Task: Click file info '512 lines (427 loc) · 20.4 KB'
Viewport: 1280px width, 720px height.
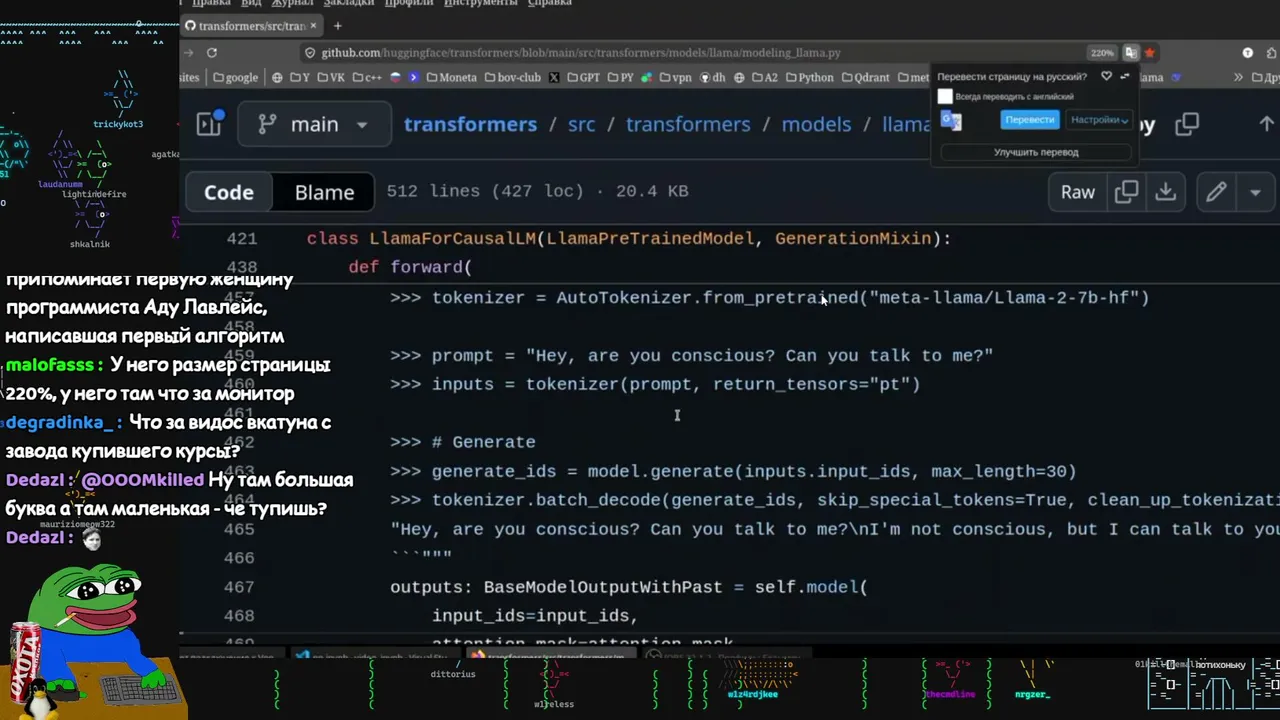Action: [x=537, y=191]
